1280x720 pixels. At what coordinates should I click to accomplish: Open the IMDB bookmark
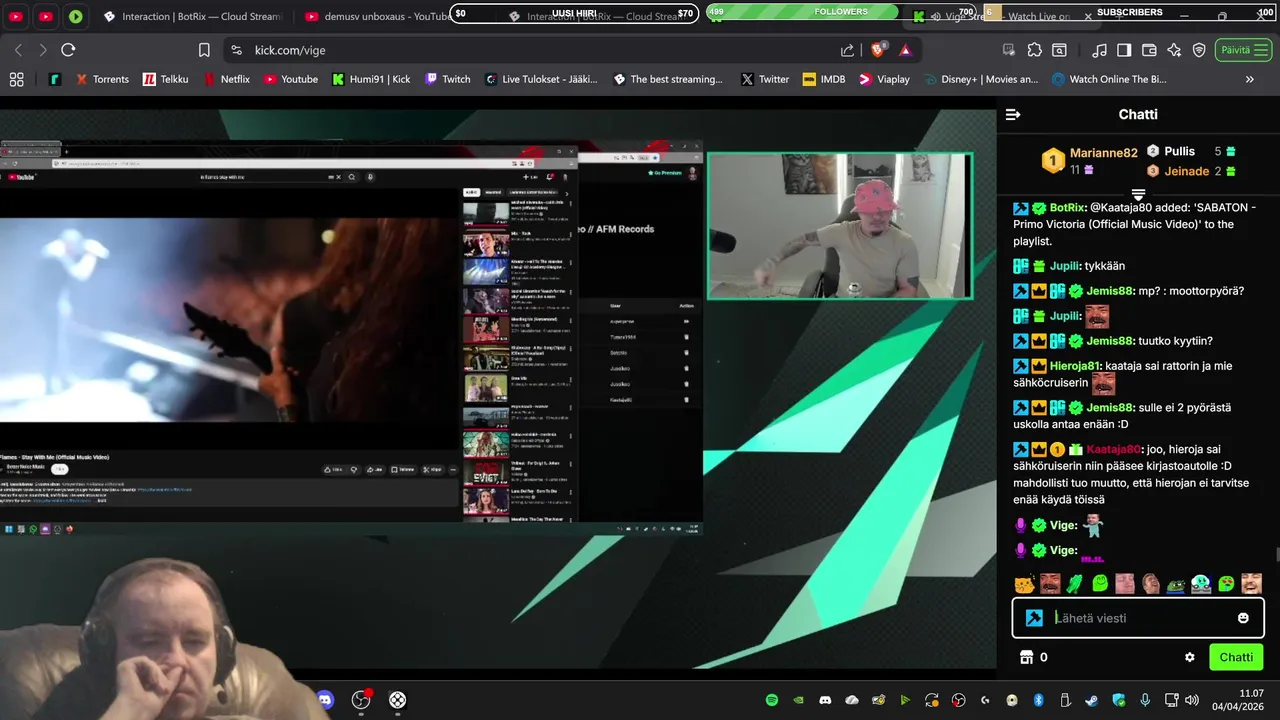point(824,79)
